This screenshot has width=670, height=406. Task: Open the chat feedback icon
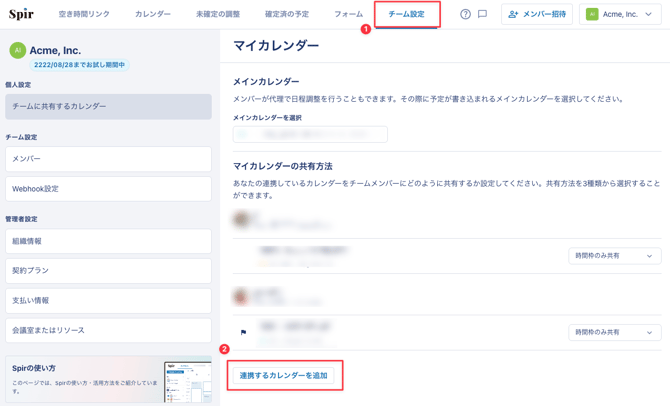click(x=482, y=15)
